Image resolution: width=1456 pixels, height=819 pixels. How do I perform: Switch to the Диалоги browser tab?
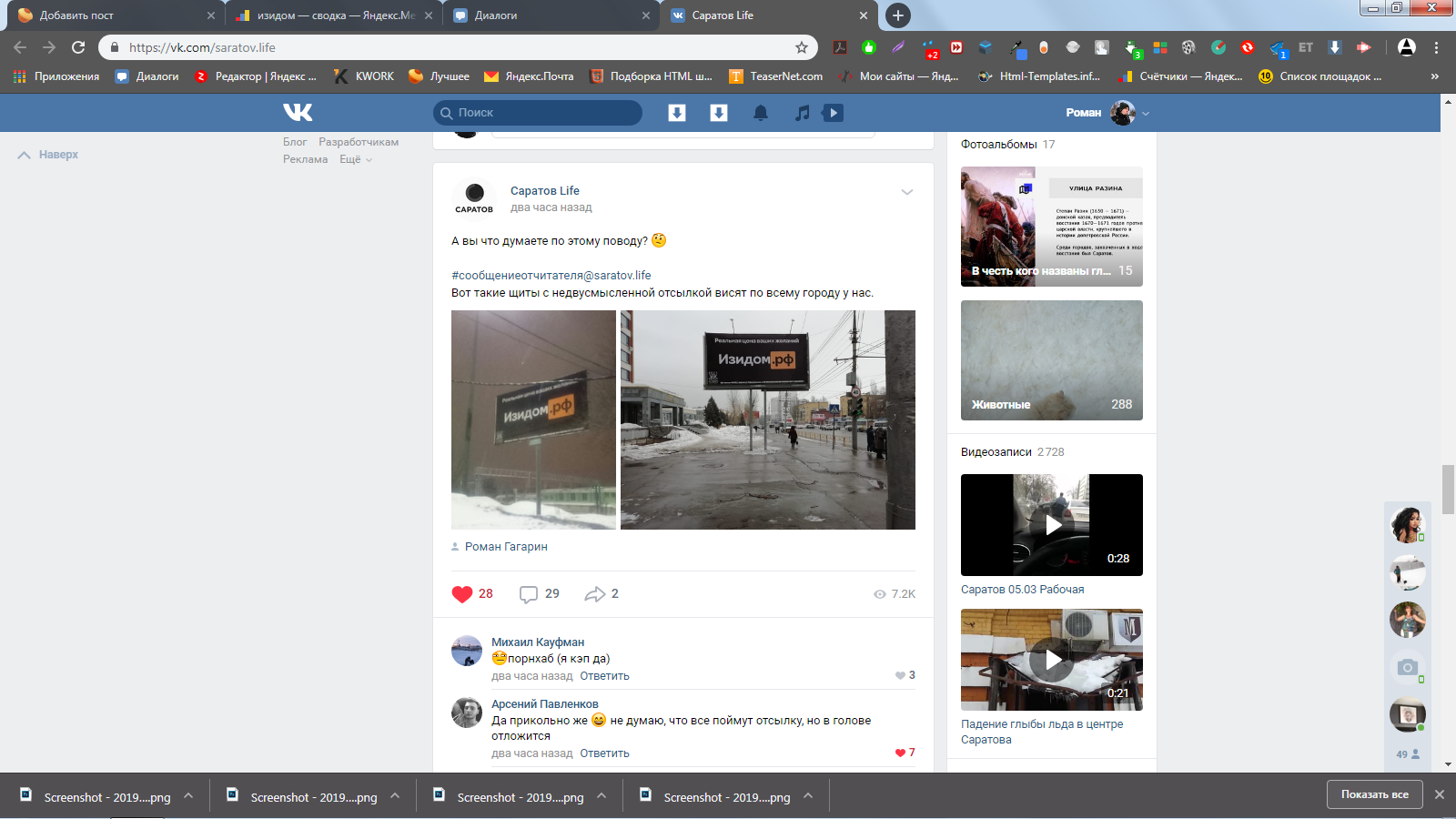pyautogui.click(x=550, y=15)
